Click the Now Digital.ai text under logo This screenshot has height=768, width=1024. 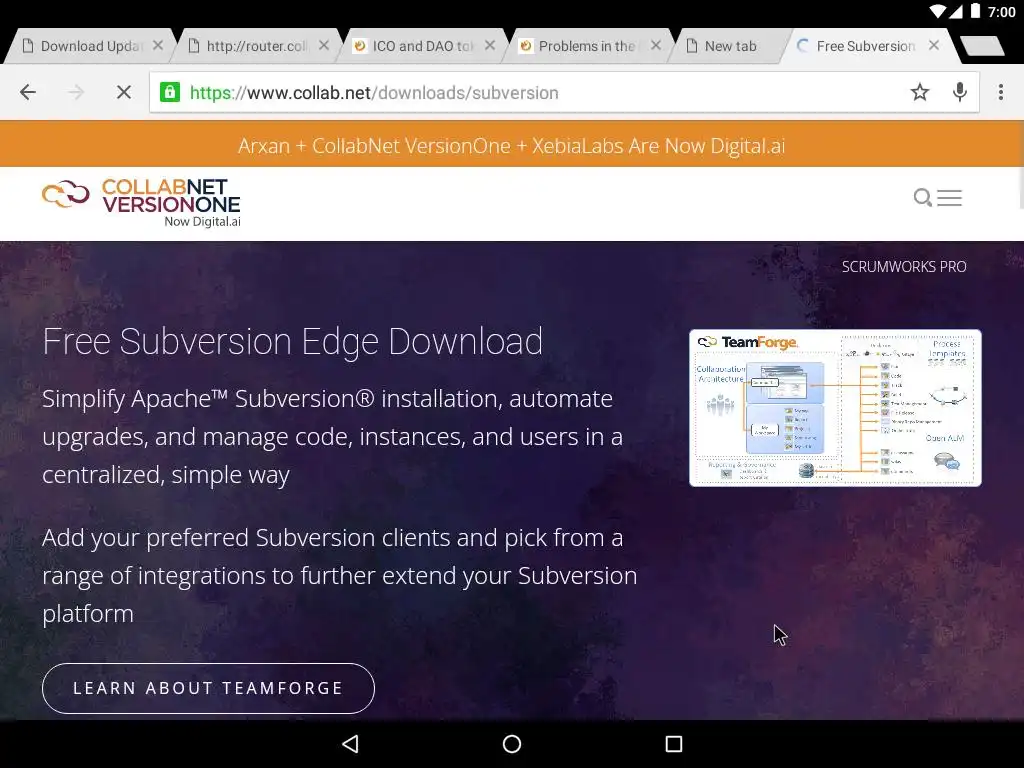coord(202,221)
